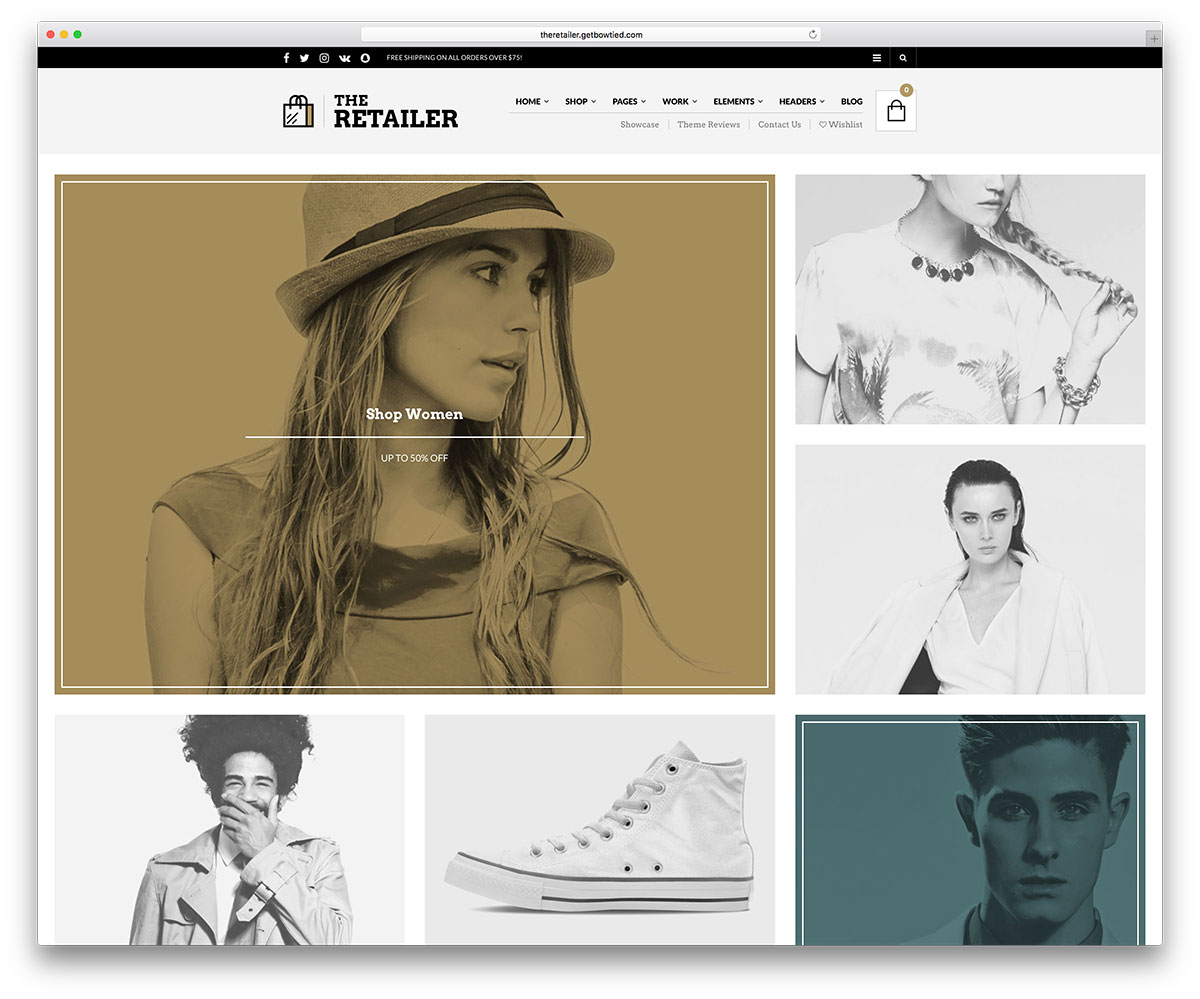Open the shopping bag cart icon
The image size is (1200, 999).
(x=895, y=110)
